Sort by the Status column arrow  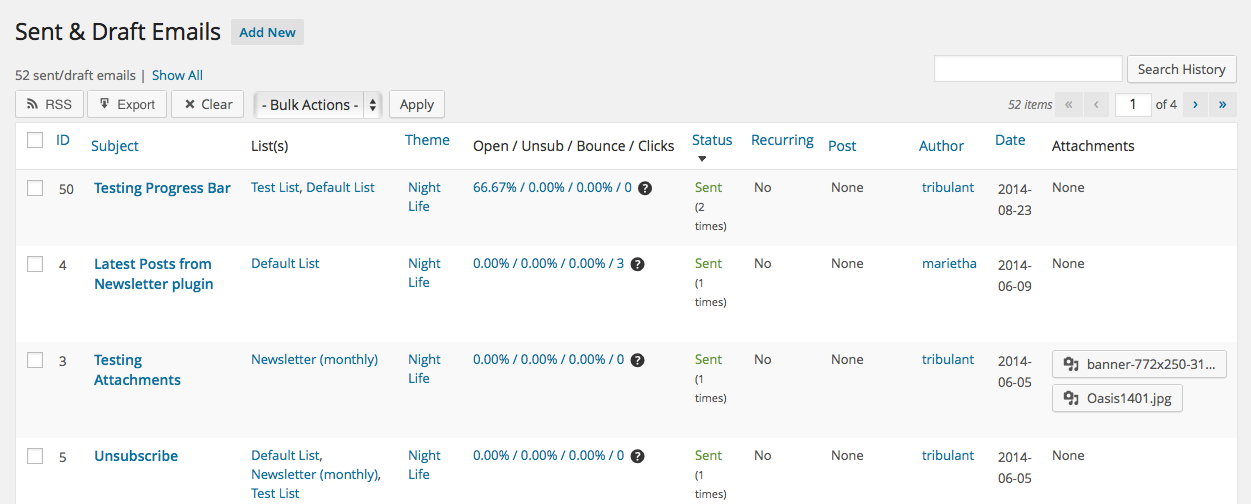pos(702,158)
